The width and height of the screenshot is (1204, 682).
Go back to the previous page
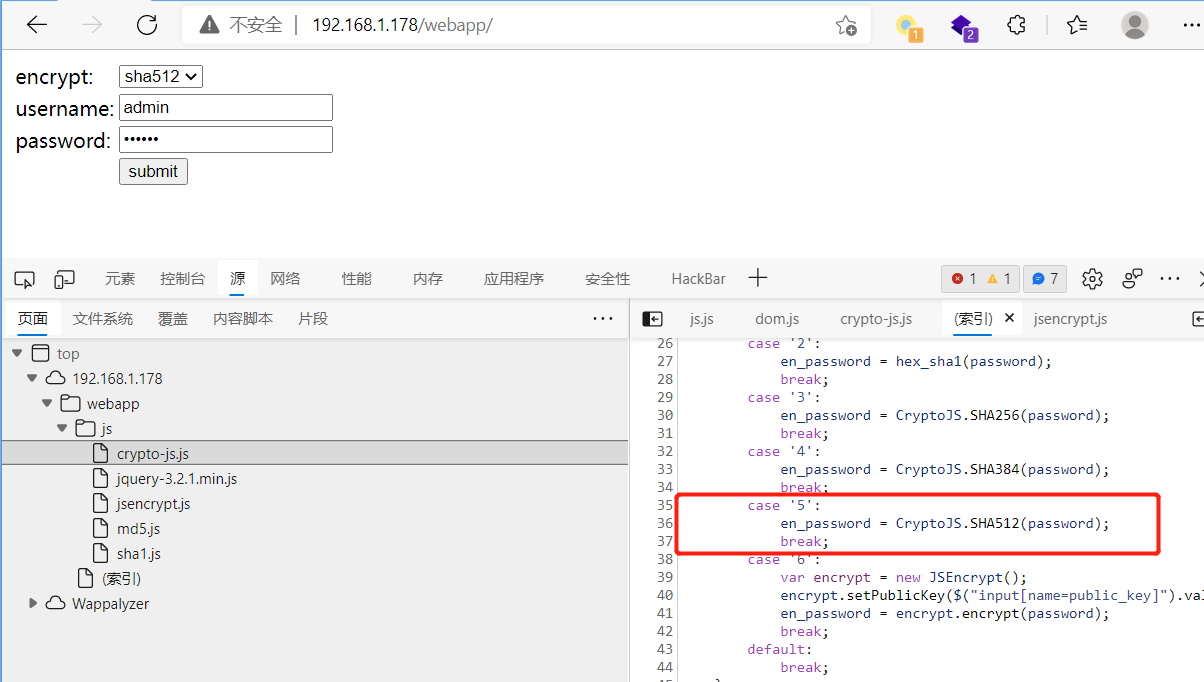[37, 25]
